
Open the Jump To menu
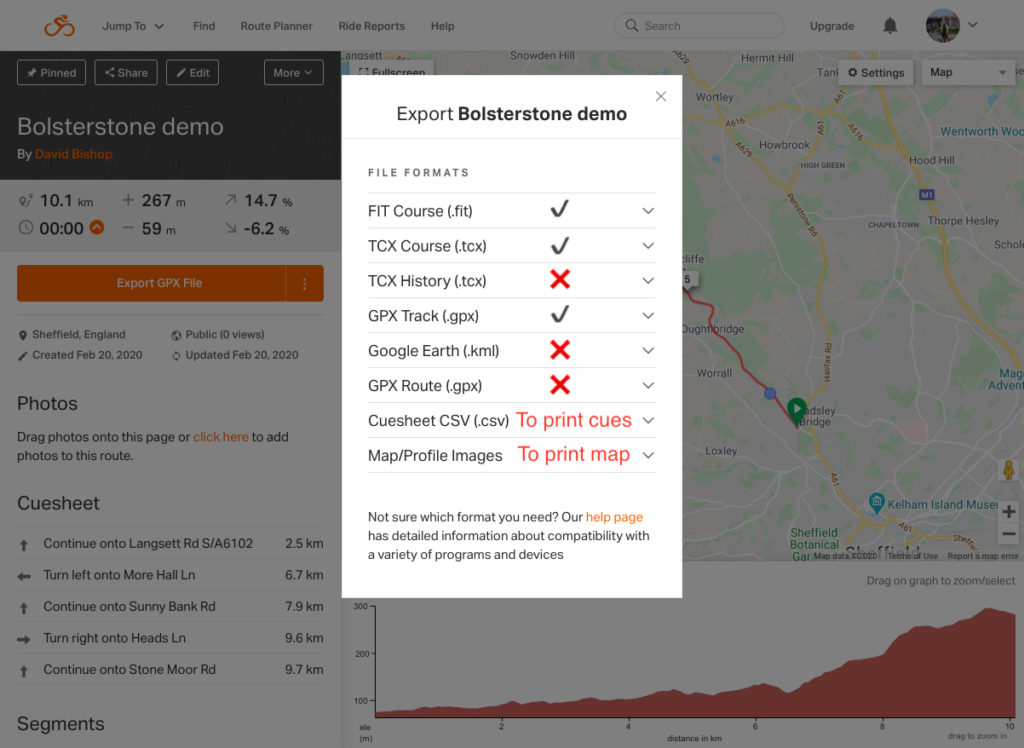pyautogui.click(x=133, y=26)
